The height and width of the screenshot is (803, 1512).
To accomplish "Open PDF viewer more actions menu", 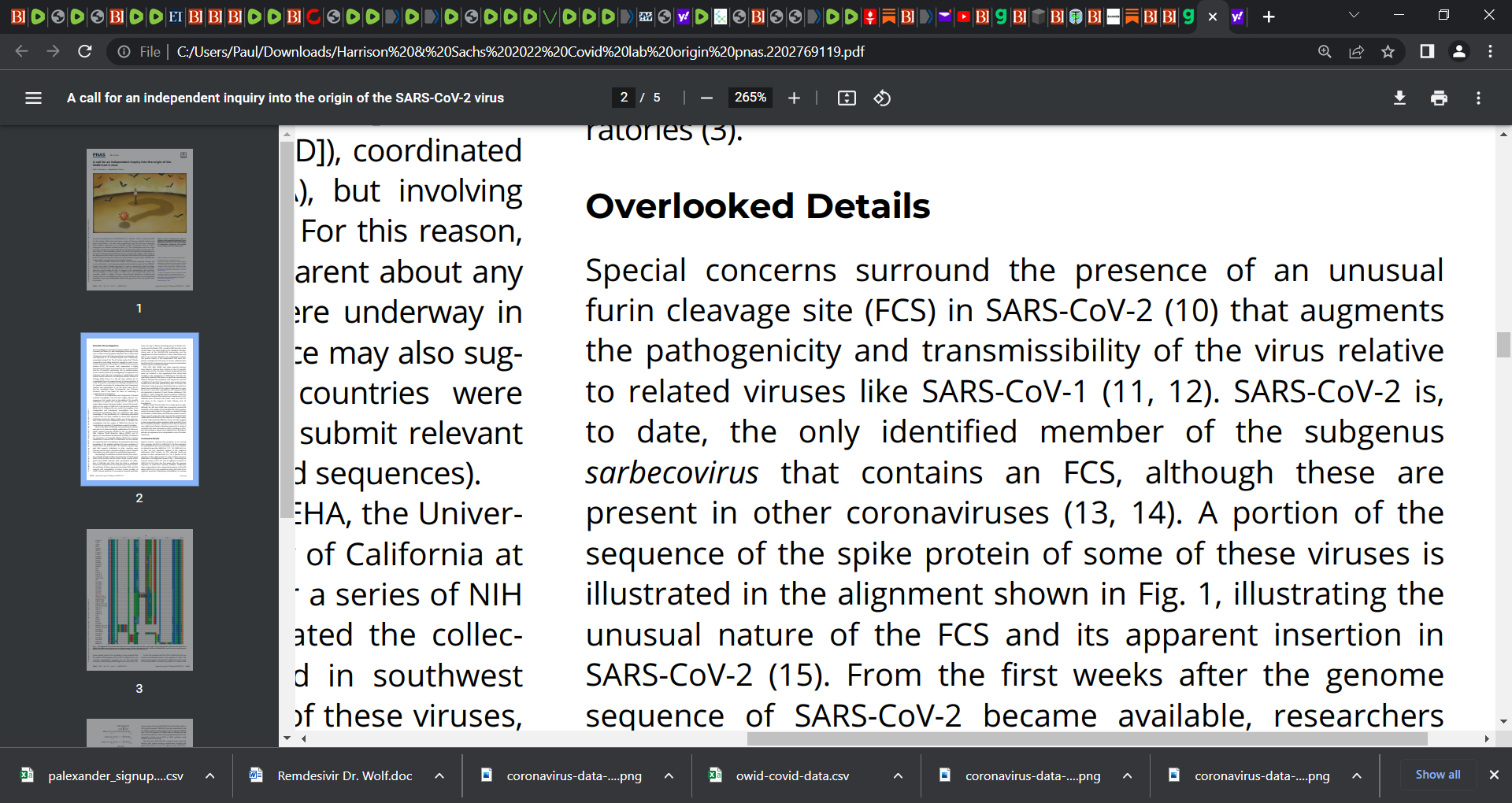I will (x=1478, y=98).
